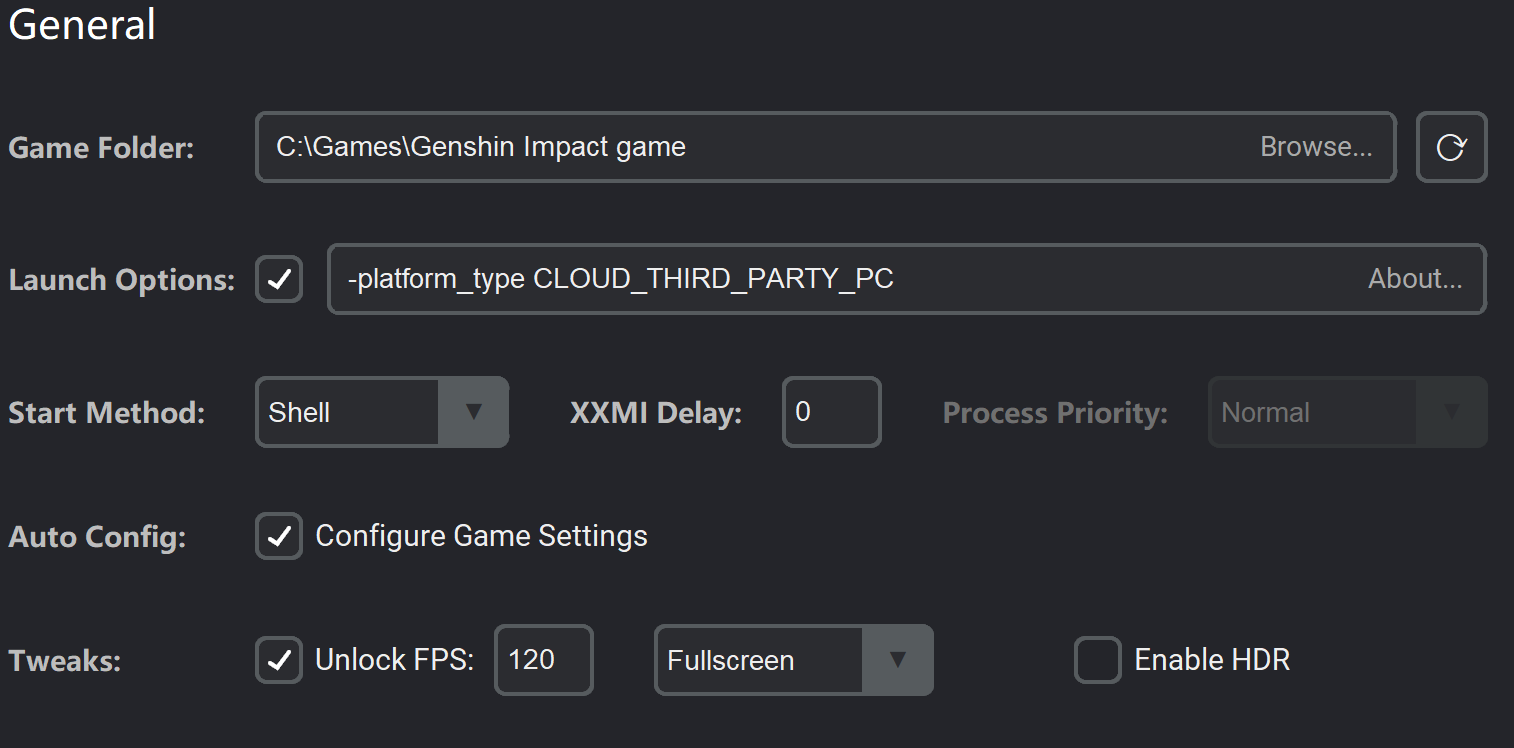Viewport: 1514px width, 748px height.
Task: Click the Start Method label
Action: (x=106, y=413)
